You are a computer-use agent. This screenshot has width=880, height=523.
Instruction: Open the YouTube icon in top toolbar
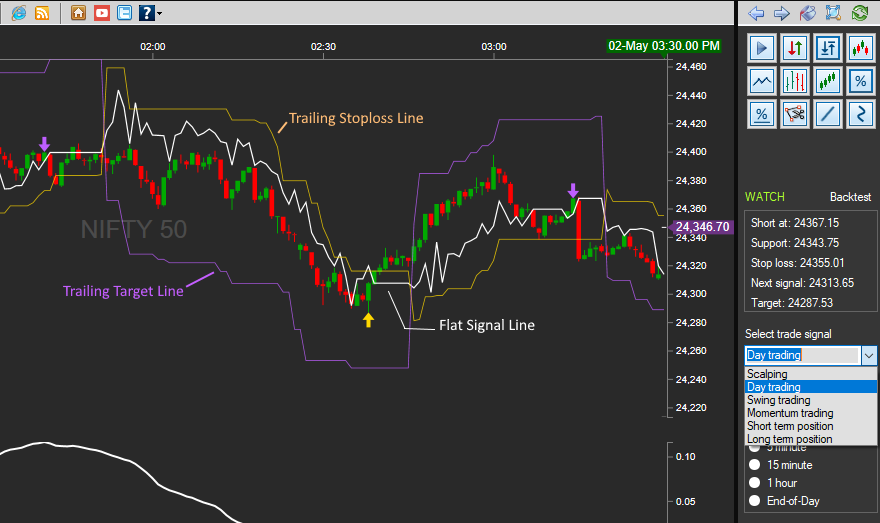(x=101, y=13)
